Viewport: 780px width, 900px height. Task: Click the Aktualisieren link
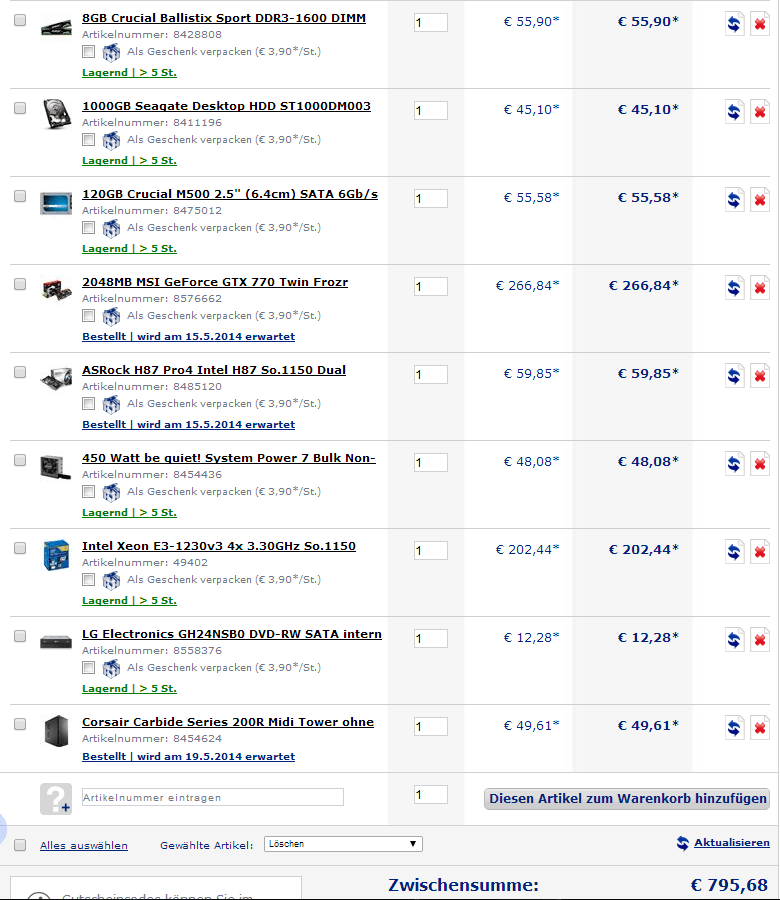coord(731,843)
